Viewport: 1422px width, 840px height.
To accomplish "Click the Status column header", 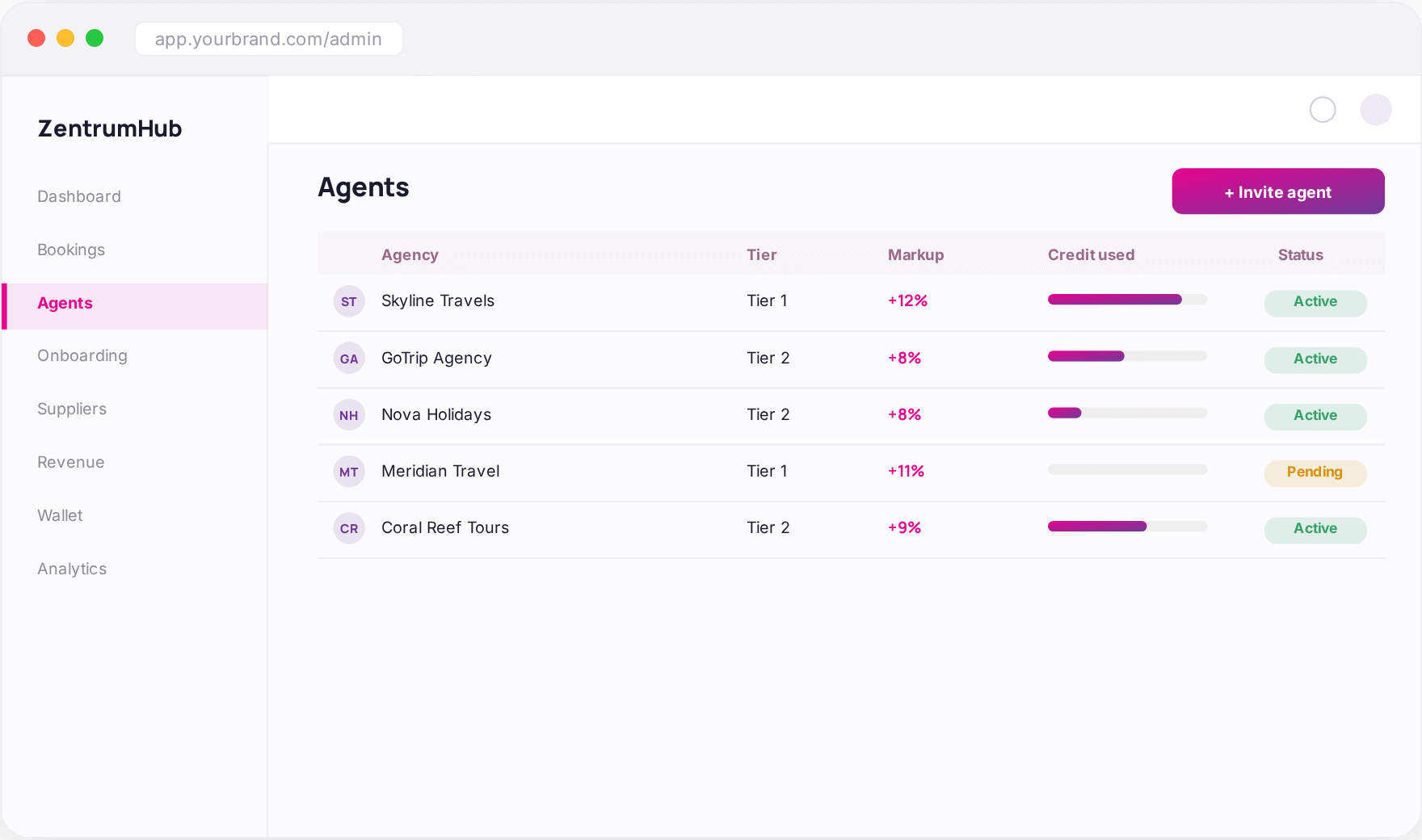I will click(1300, 255).
